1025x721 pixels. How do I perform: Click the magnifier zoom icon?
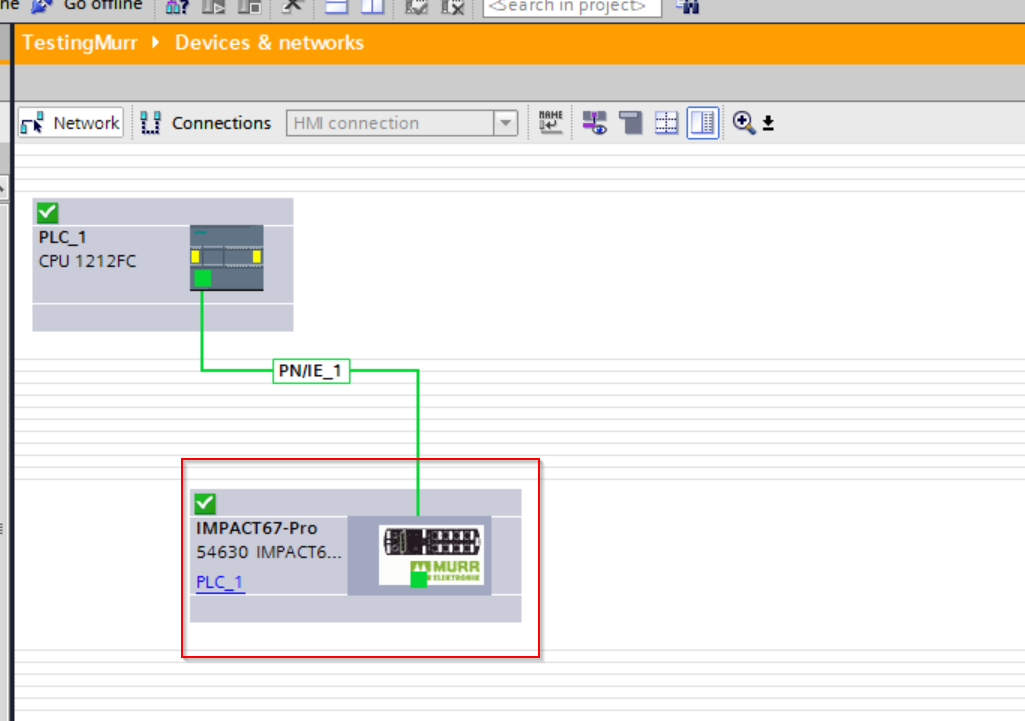coord(743,122)
